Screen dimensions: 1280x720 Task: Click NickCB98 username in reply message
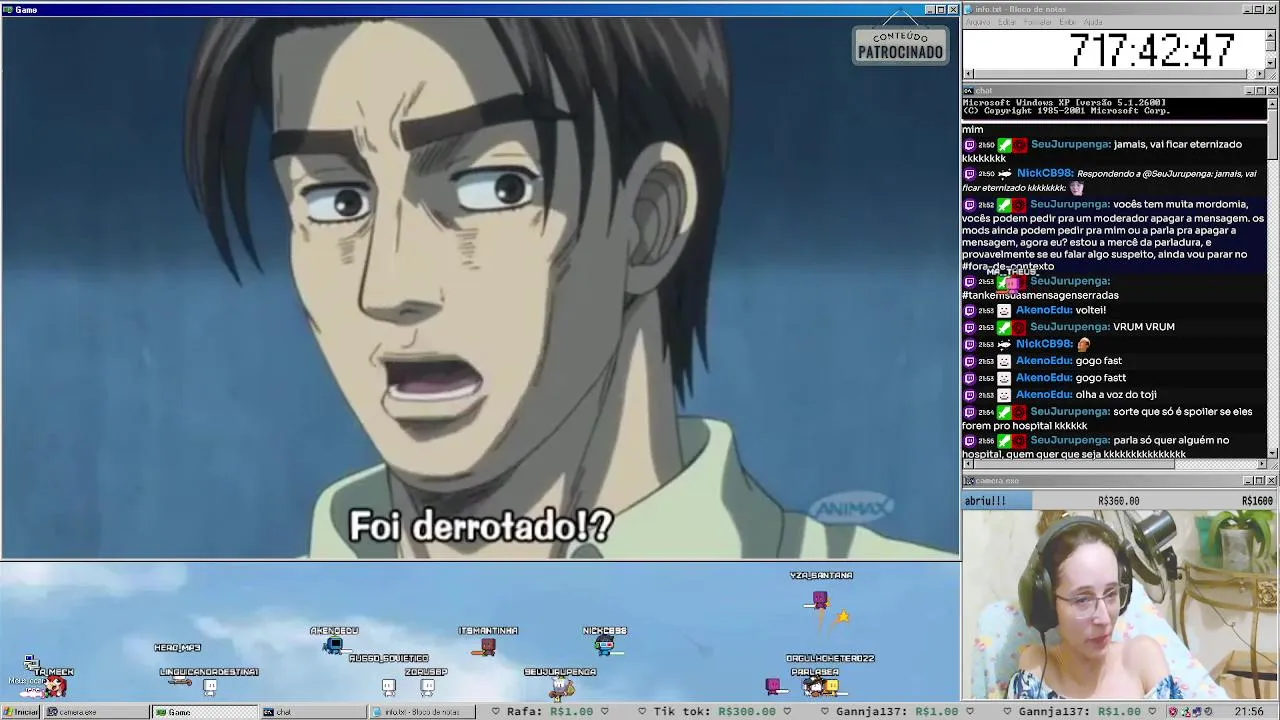tap(1045, 173)
